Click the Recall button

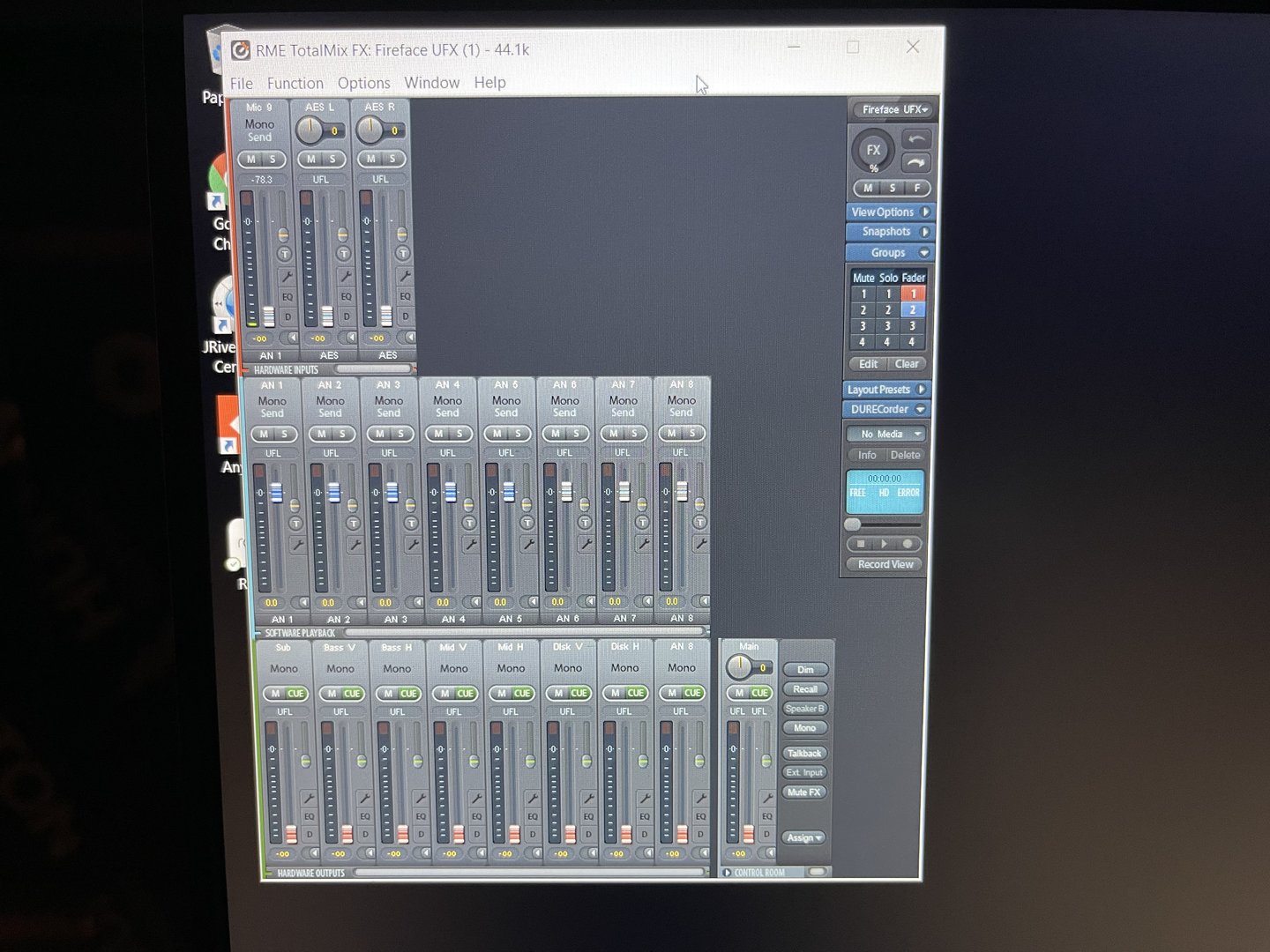tap(805, 689)
